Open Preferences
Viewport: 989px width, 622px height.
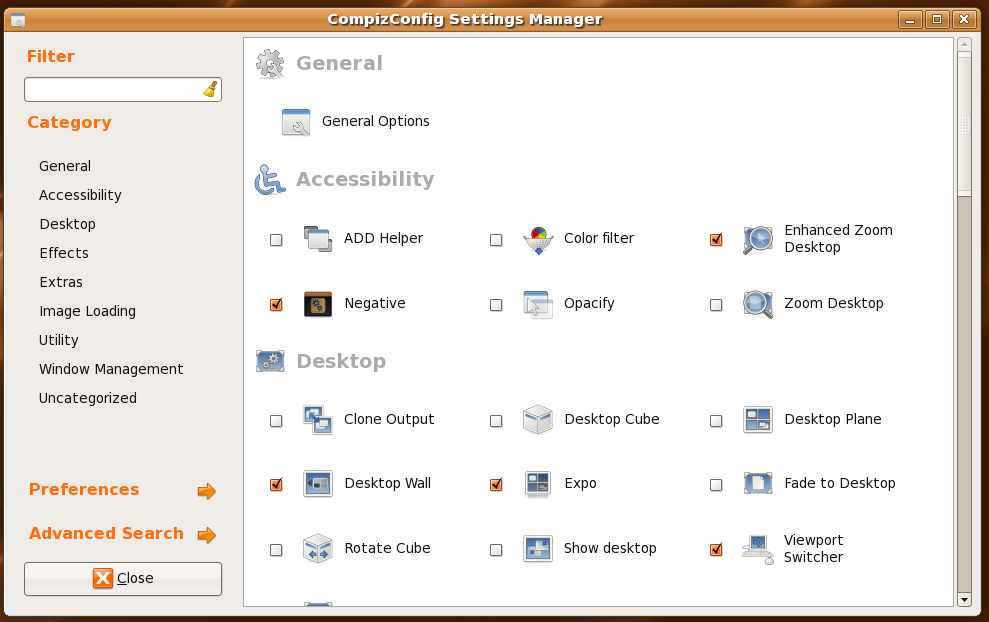(84, 490)
